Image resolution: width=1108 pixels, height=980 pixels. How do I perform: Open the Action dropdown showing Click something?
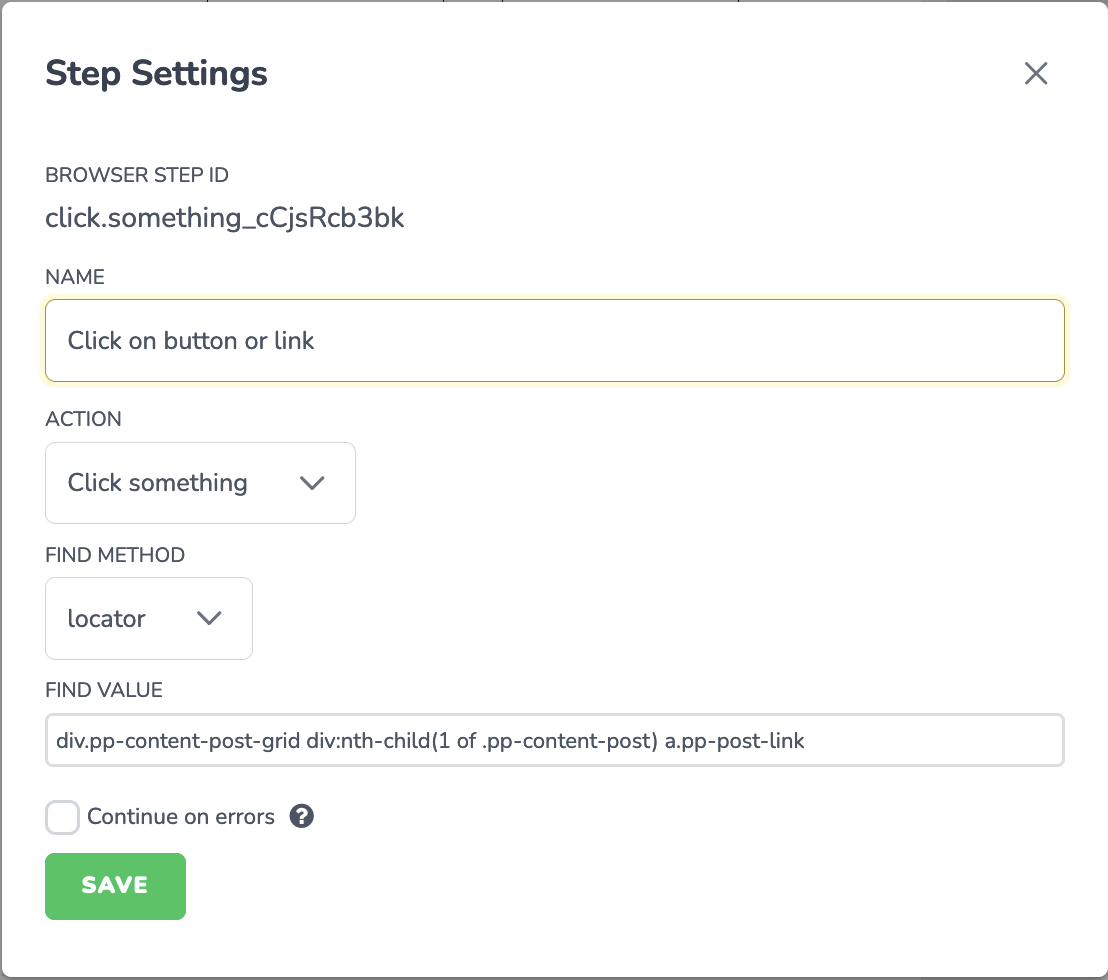[200, 483]
